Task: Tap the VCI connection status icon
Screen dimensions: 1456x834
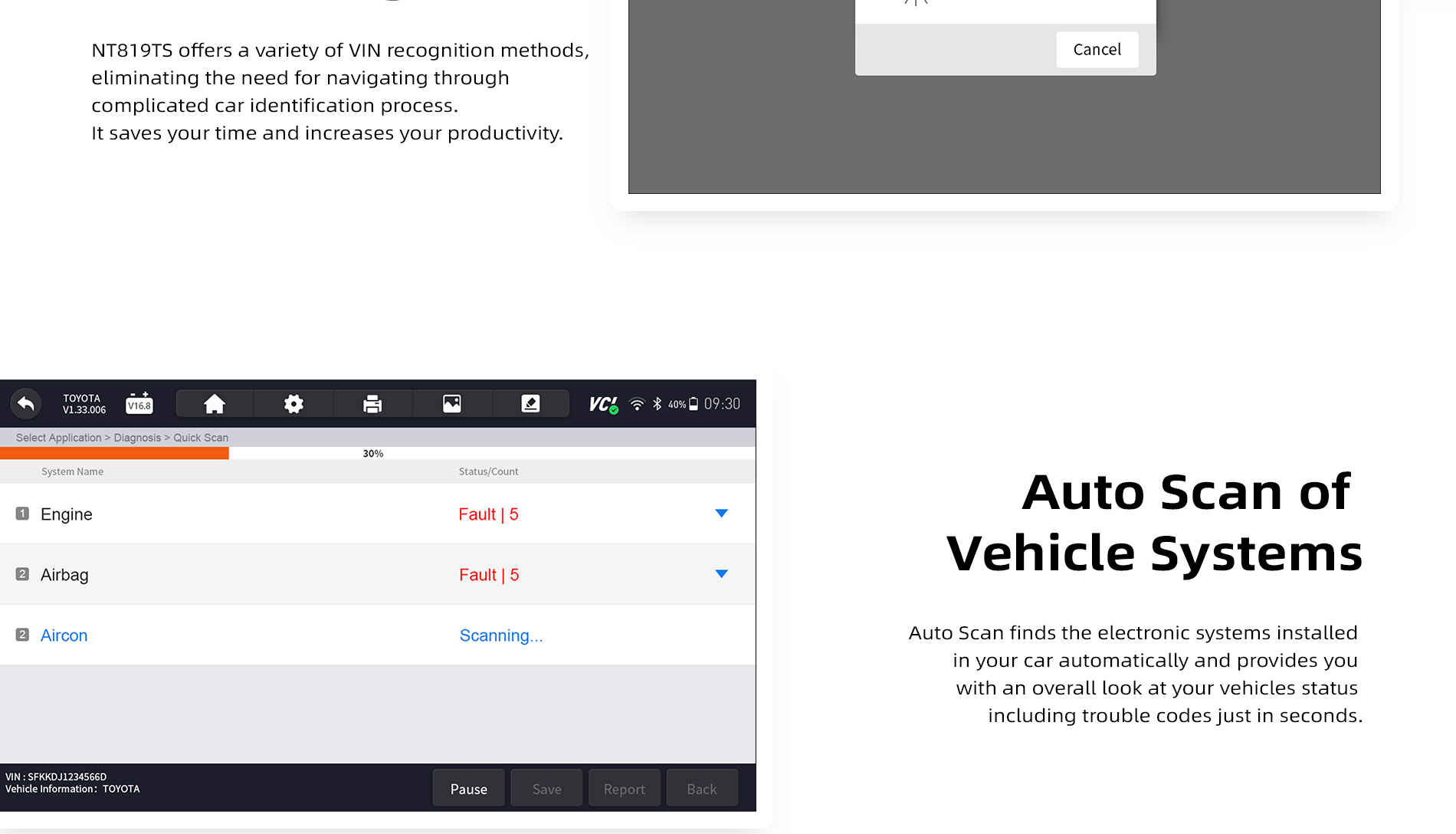Action: [x=603, y=404]
